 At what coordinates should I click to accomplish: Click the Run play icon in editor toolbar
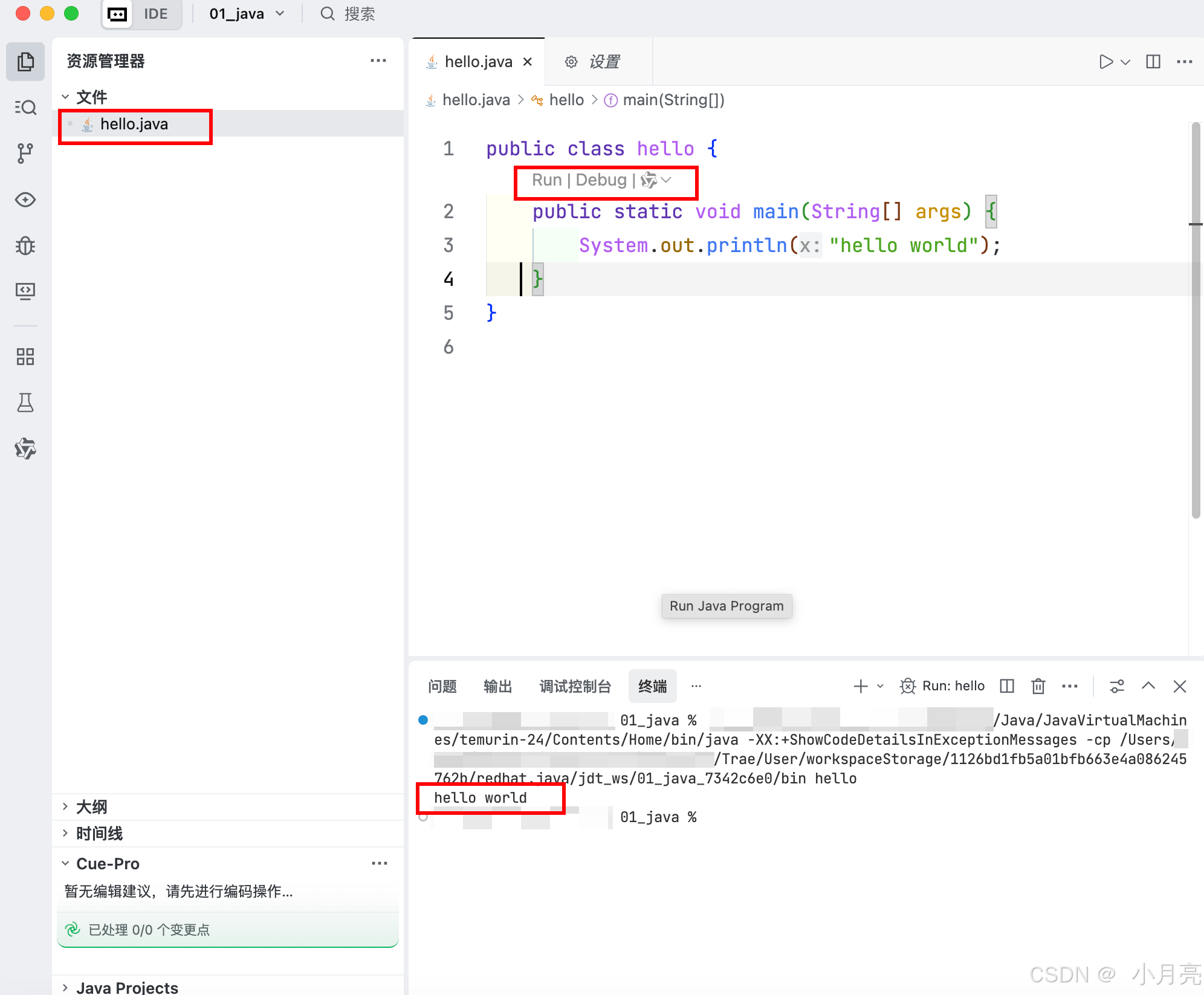pyautogui.click(x=1105, y=62)
